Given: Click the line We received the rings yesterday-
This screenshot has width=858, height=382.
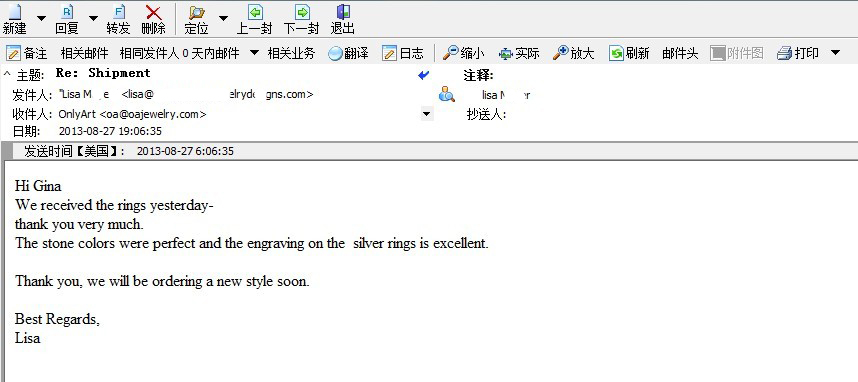Looking at the screenshot, I should 114,205.
